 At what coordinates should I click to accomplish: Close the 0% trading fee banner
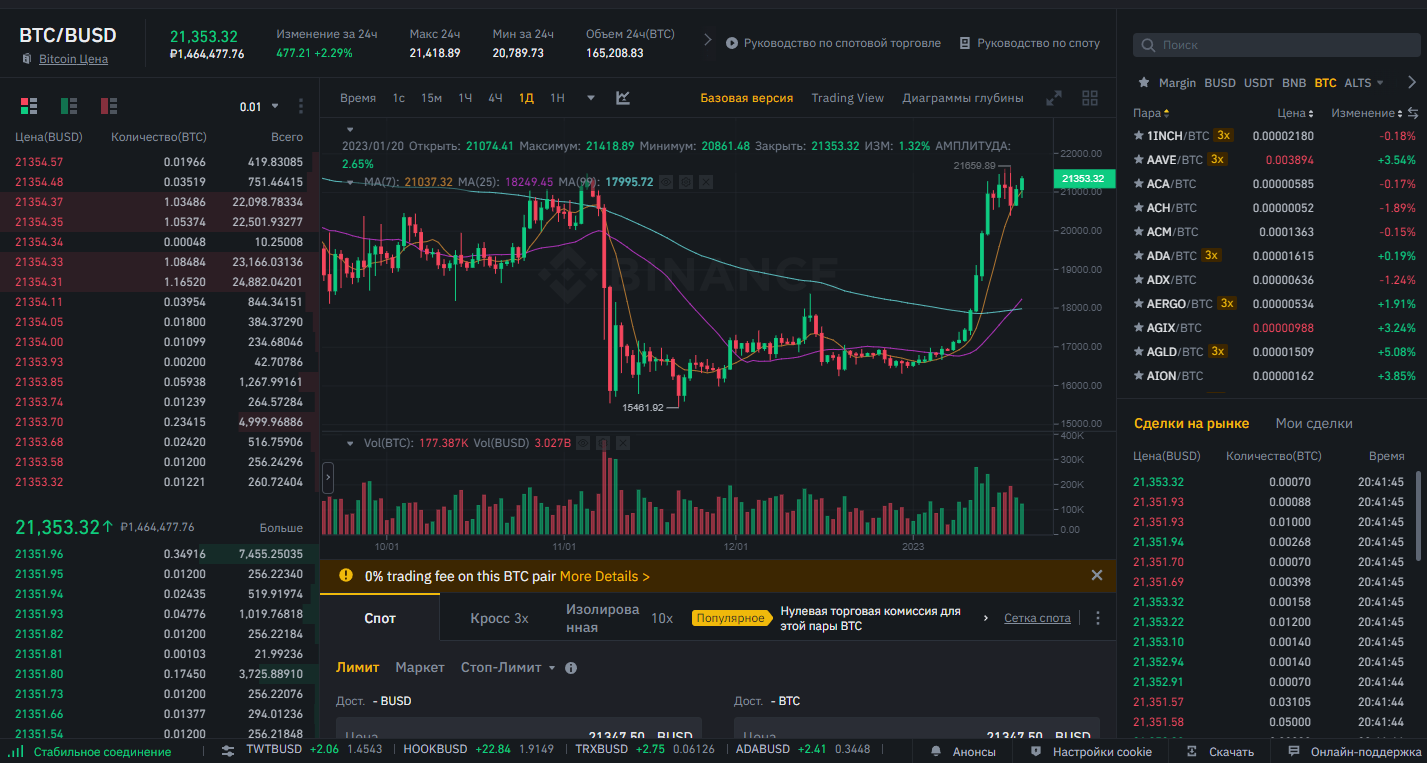(x=1096, y=575)
